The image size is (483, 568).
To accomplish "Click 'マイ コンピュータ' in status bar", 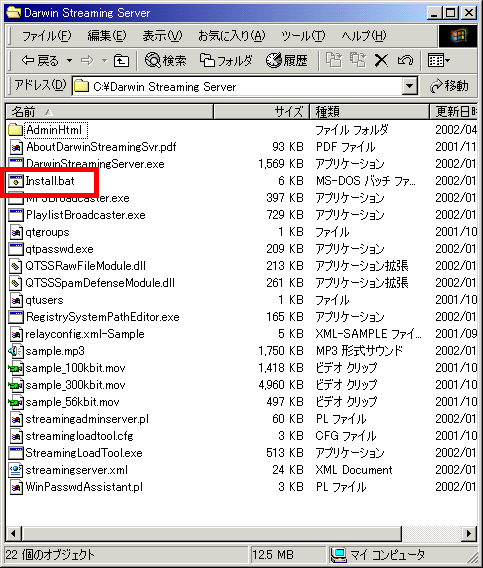I will pyautogui.click(x=388, y=555).
